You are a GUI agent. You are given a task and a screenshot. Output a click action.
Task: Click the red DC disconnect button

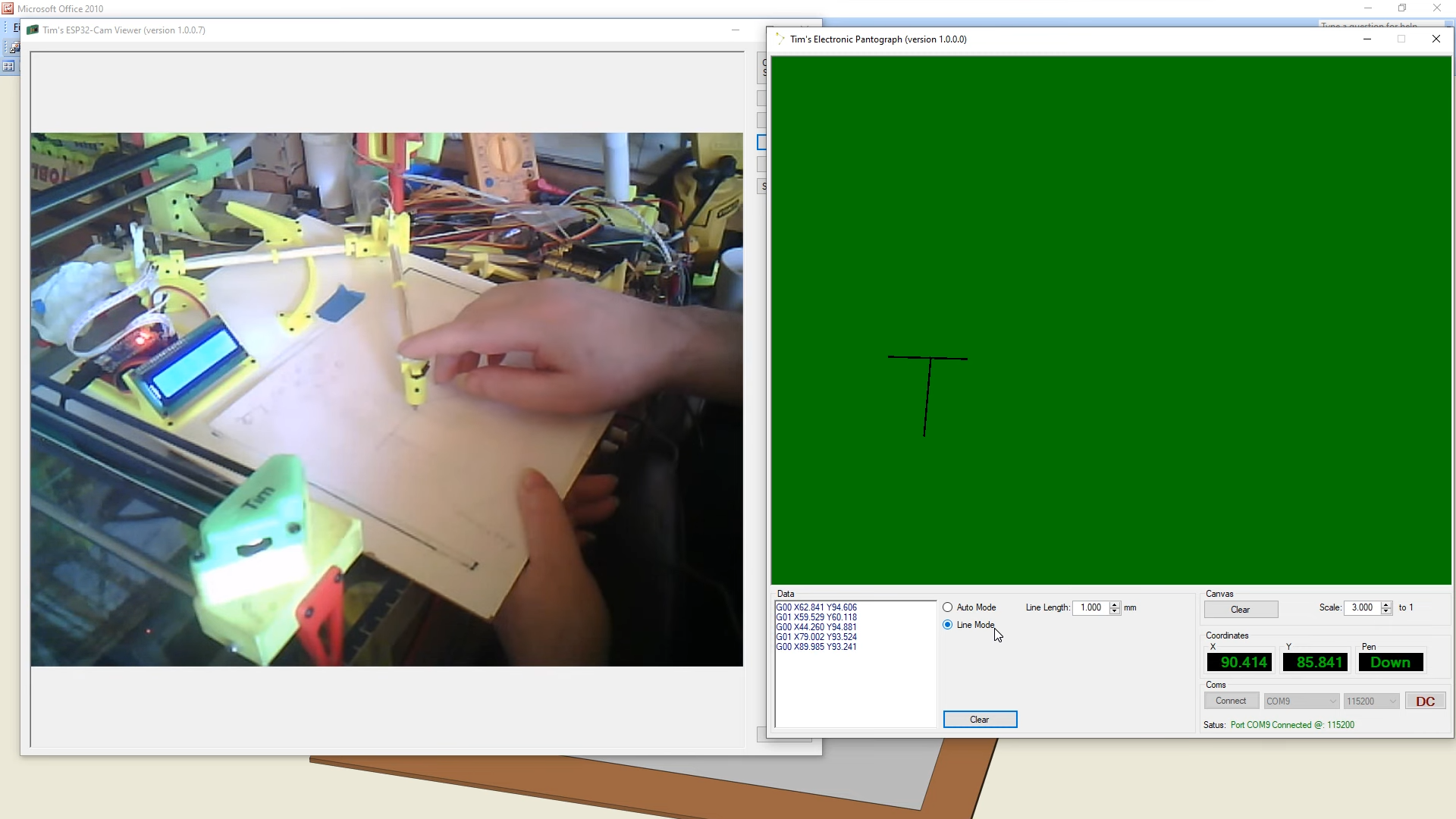pos(1425,701)
